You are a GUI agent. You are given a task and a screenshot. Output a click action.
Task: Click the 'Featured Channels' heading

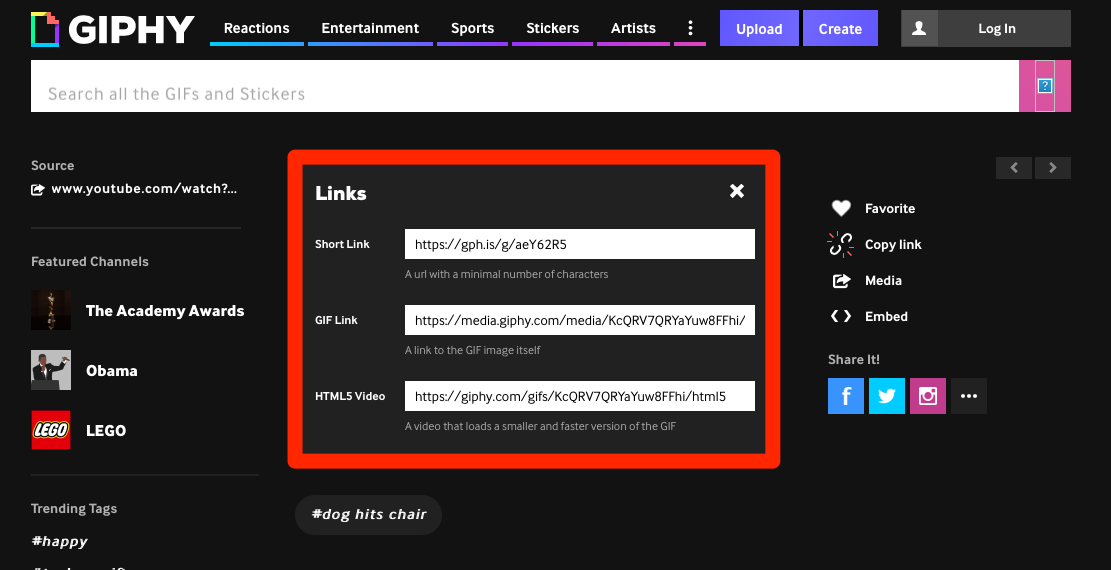point(90,262)
